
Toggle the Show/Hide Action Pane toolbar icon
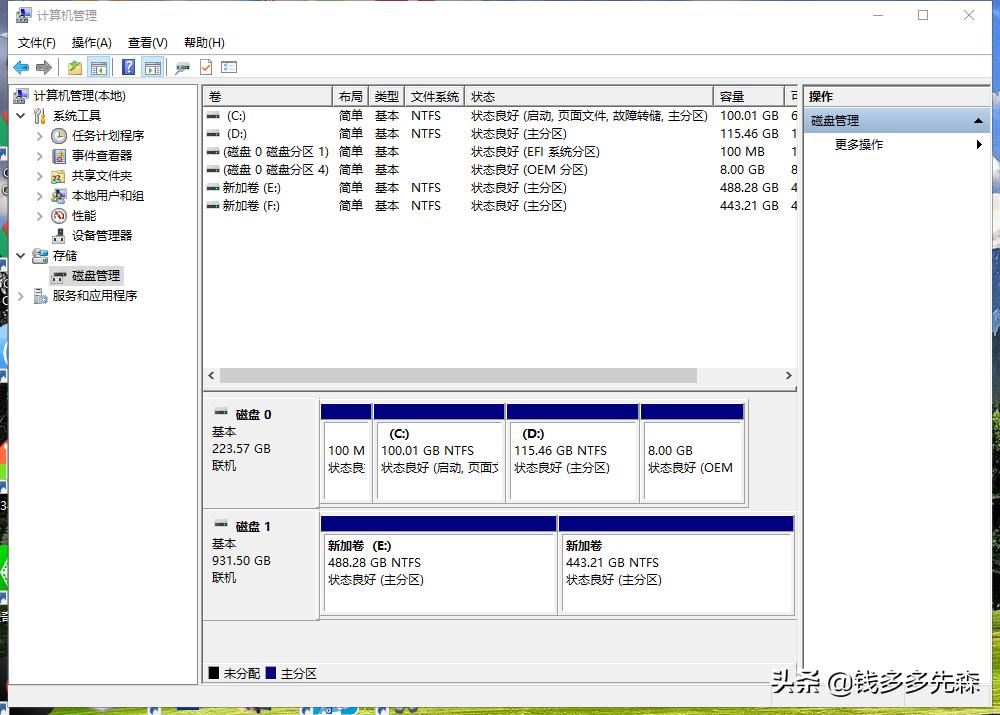[x=152, y=67]
